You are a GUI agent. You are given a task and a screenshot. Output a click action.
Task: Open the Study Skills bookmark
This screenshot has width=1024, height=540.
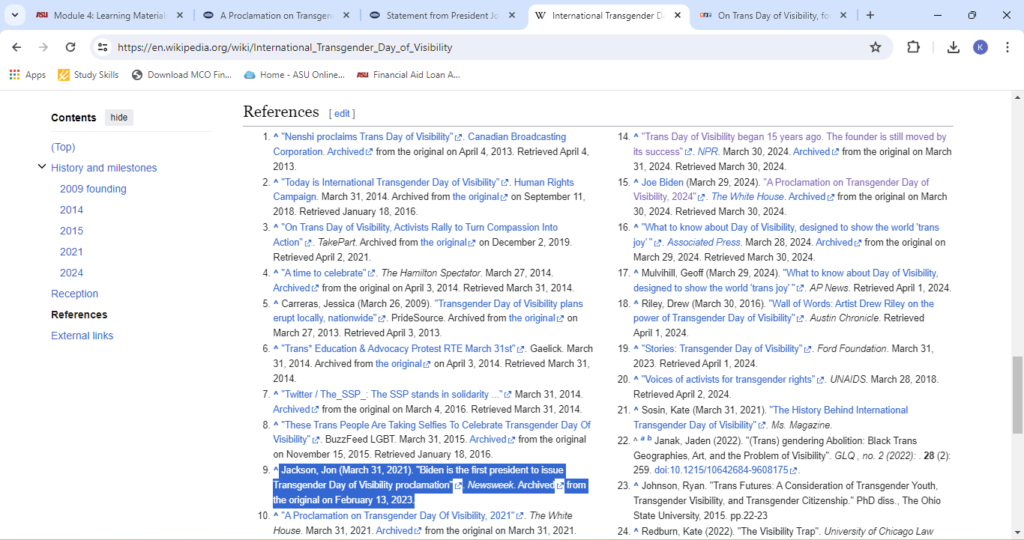point(88,75)
